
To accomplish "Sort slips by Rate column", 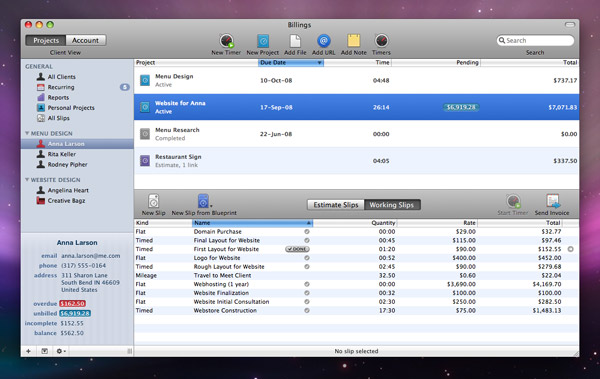I will (x=437, y=223).
